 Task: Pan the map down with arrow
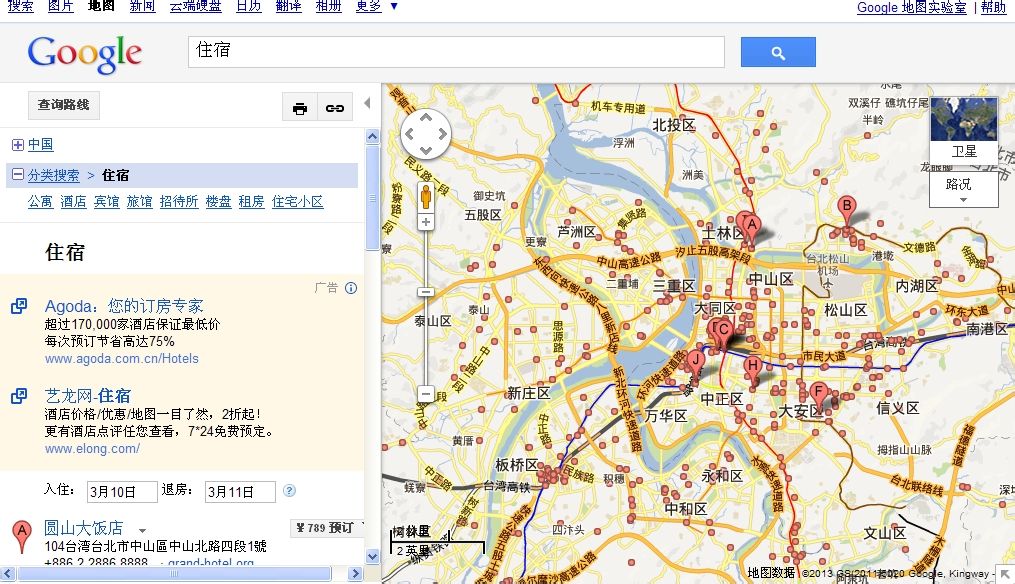point(425,151)
